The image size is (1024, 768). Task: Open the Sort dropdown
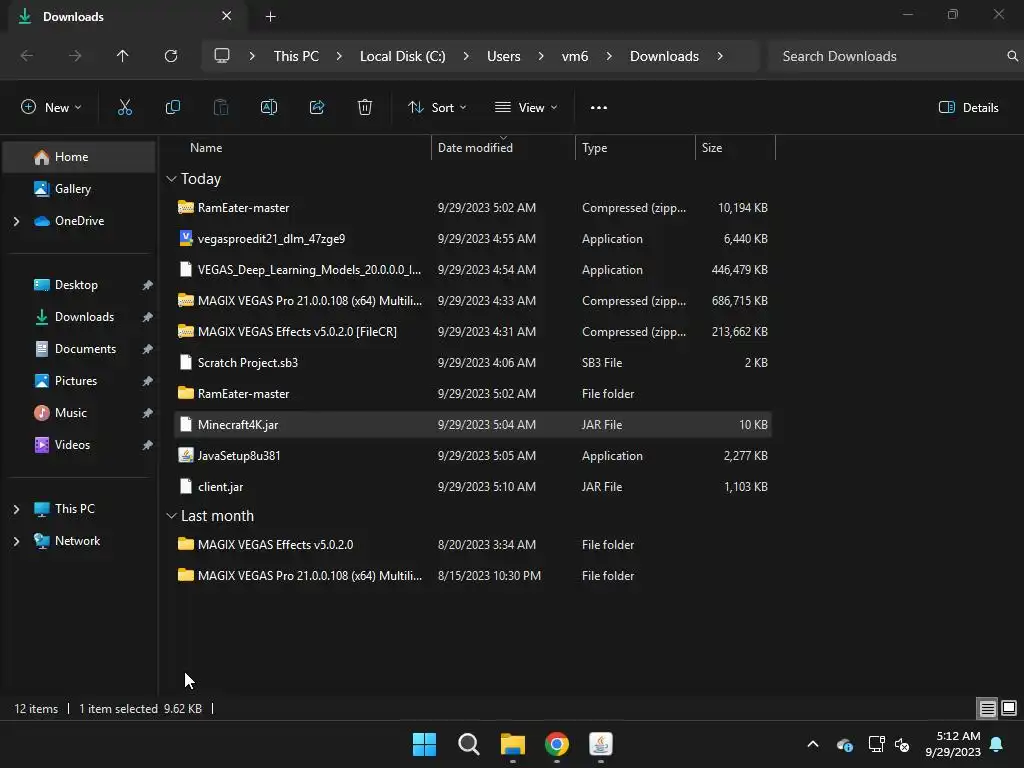click(x=437, y=108)
